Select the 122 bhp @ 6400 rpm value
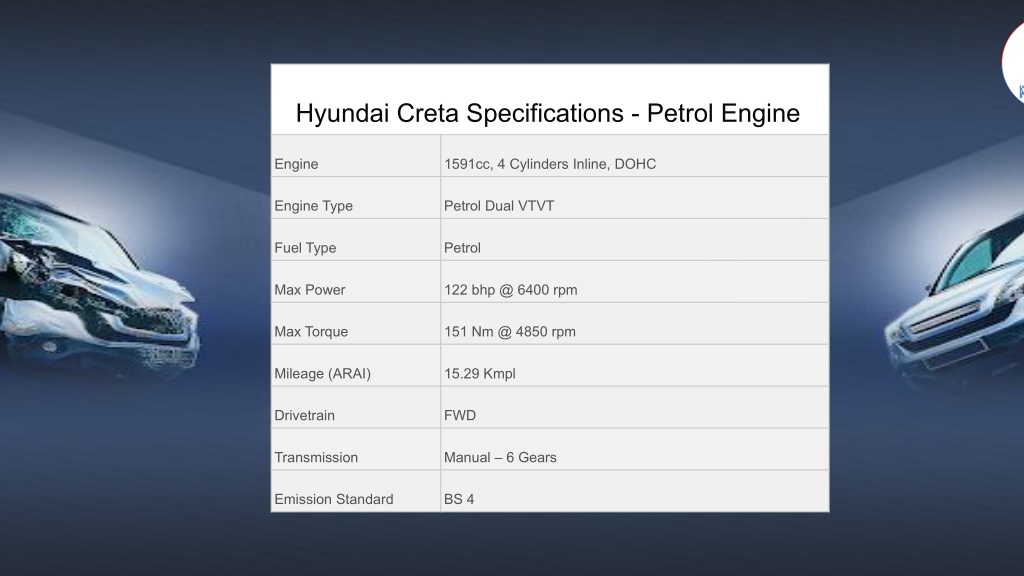 (511, 289)
